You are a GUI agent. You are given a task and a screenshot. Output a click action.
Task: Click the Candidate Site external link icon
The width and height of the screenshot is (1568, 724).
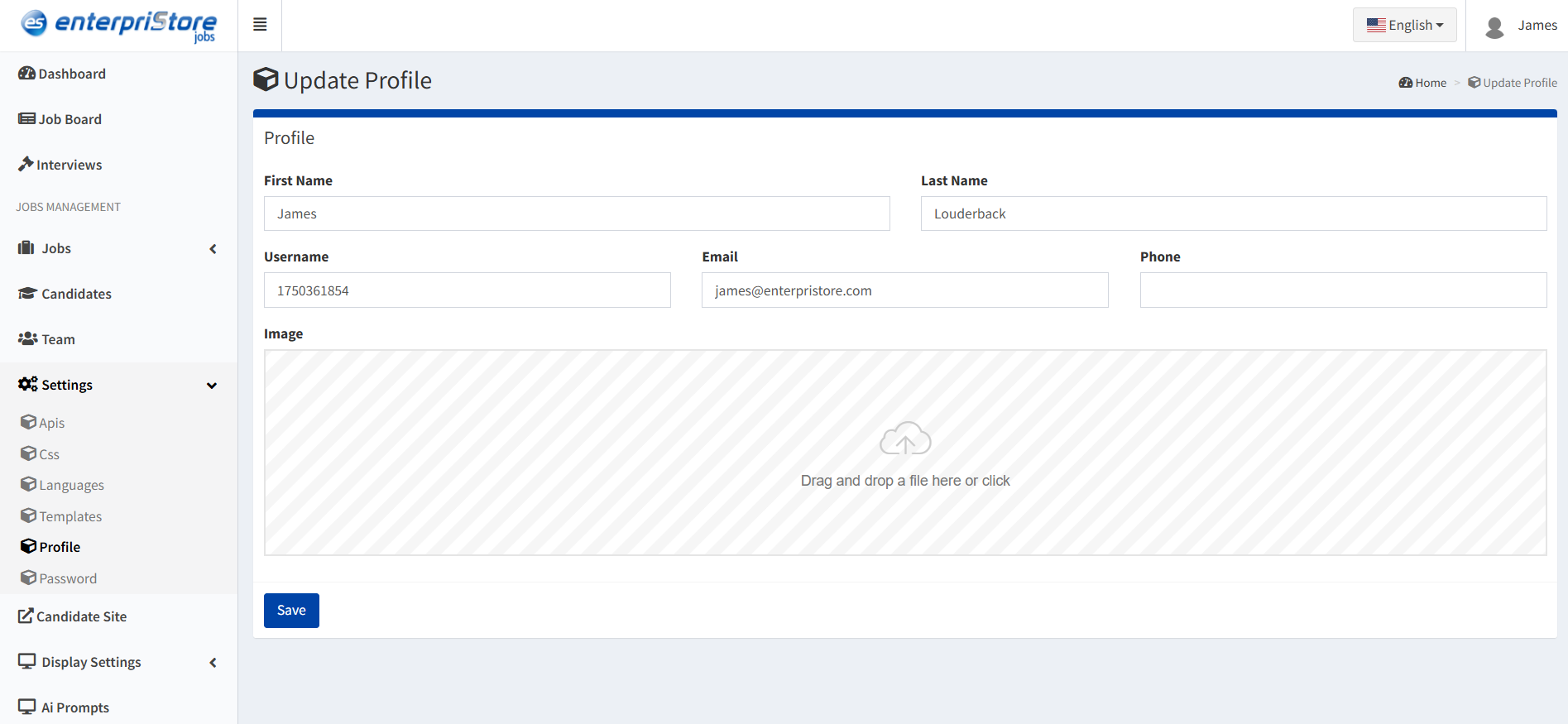pos(26,616)
